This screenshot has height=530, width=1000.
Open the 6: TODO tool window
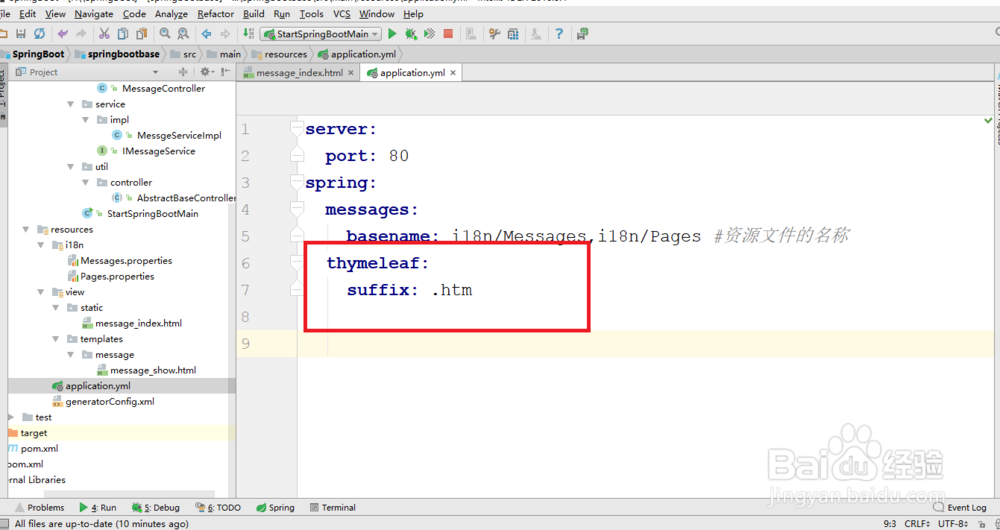[219, 508]
